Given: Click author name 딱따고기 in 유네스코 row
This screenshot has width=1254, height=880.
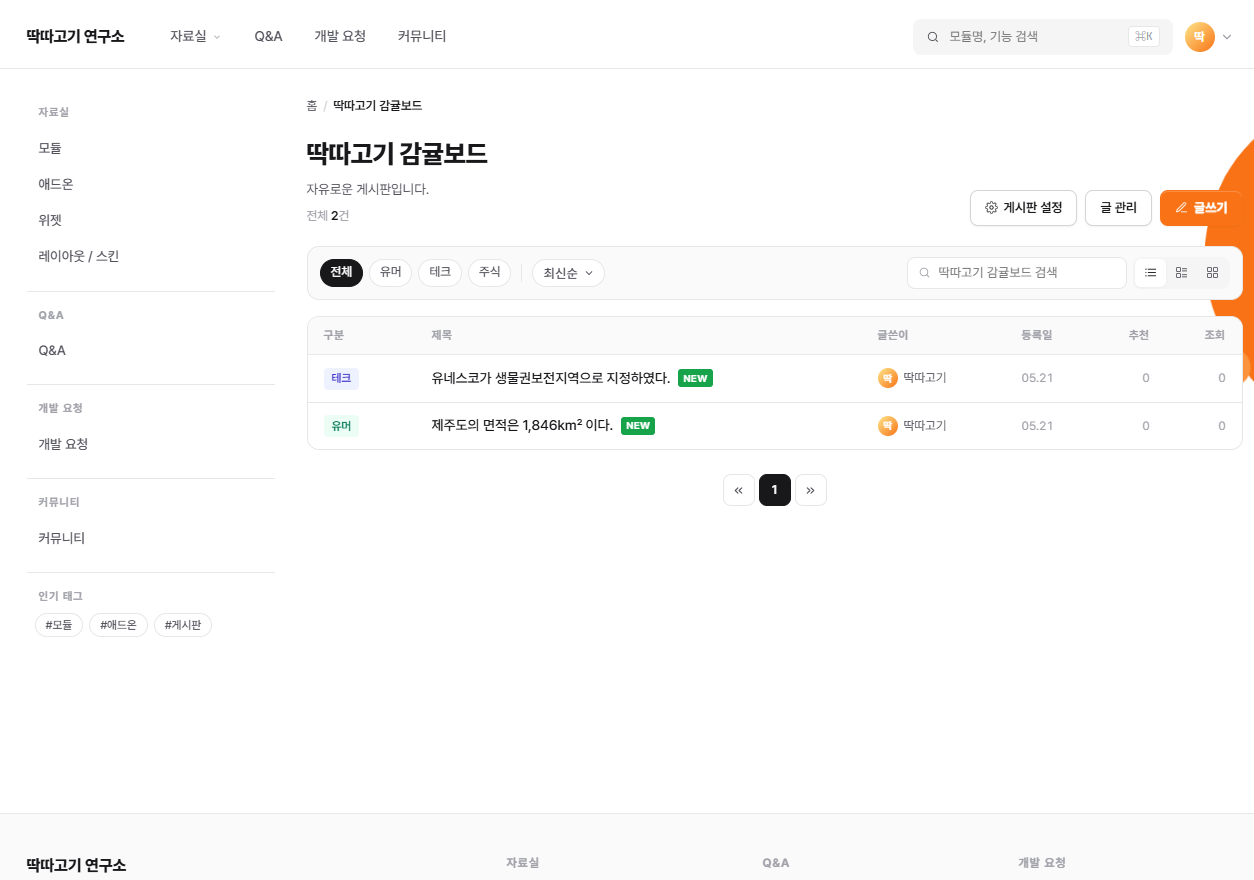Looking at the screenshot, I should point(925,378).
